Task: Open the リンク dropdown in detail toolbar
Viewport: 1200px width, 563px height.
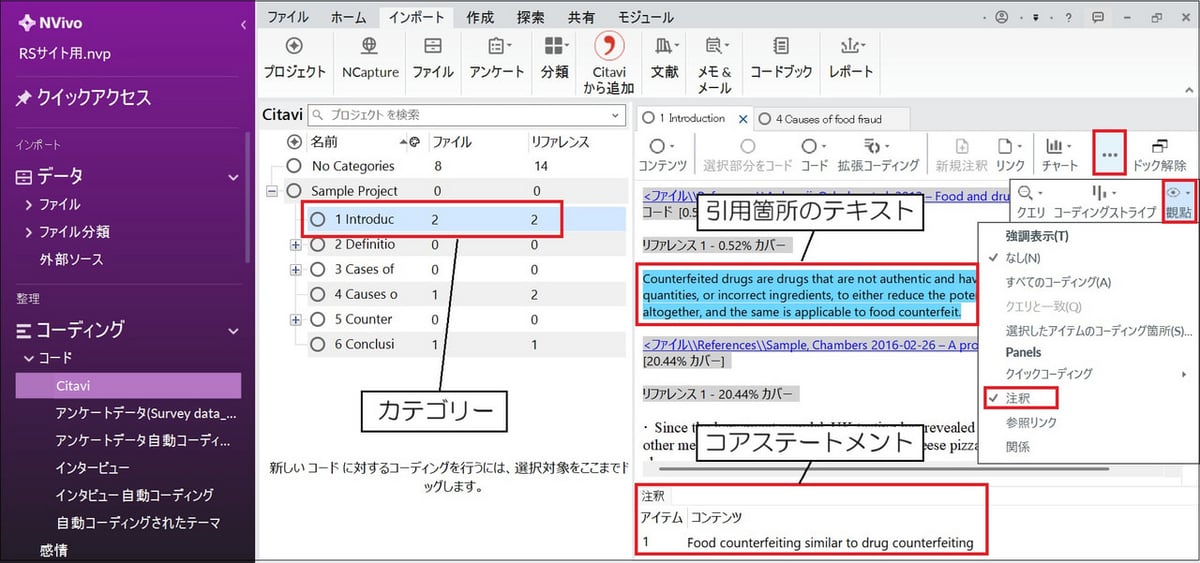Action: point(1010,155)
